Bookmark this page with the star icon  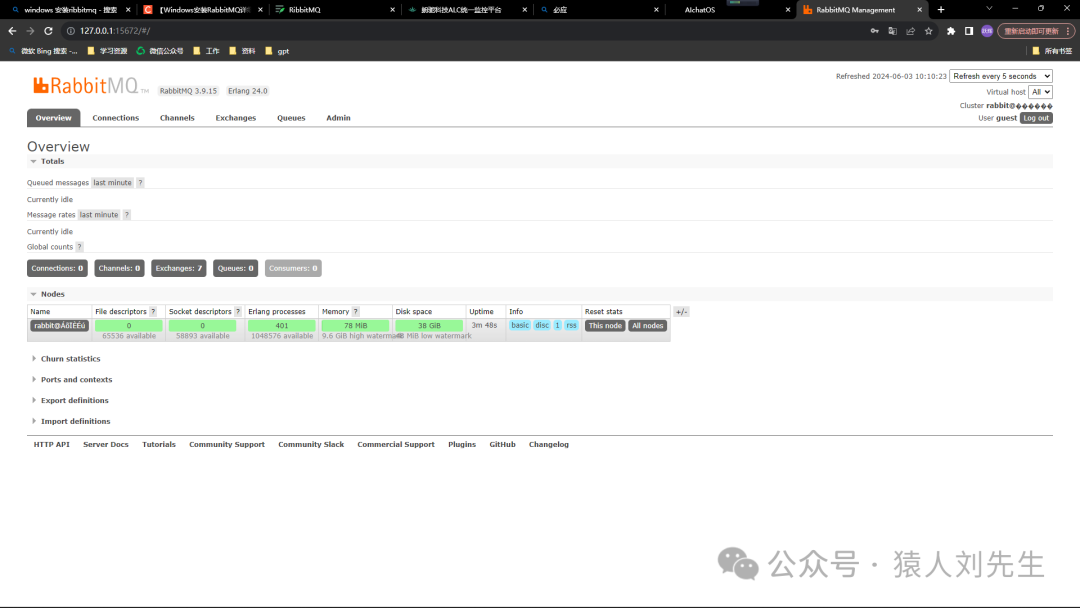pyautogui.click(x=928, y=31)
